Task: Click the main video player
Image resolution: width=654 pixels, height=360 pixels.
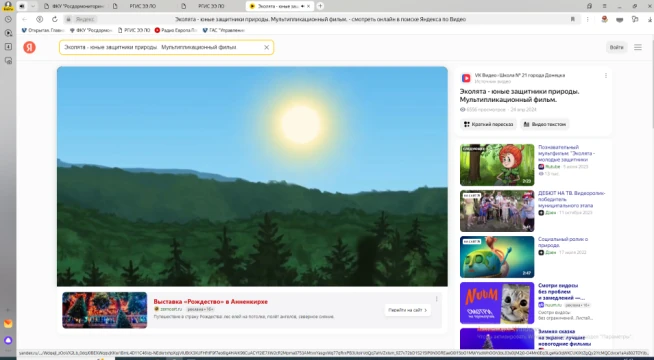Action: tap(252, 176)
